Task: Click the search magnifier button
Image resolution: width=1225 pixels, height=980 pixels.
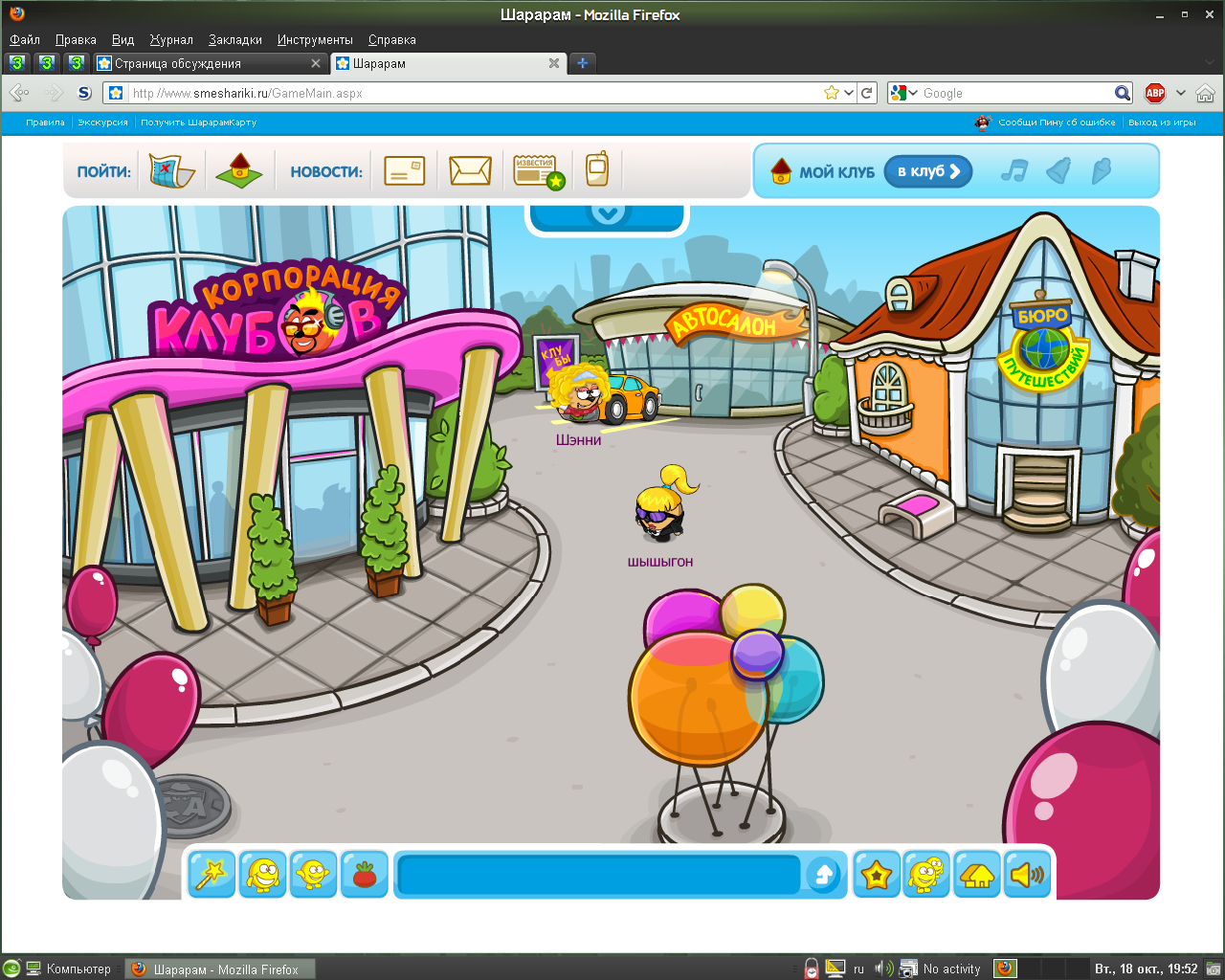Action: click(1124, 93)
